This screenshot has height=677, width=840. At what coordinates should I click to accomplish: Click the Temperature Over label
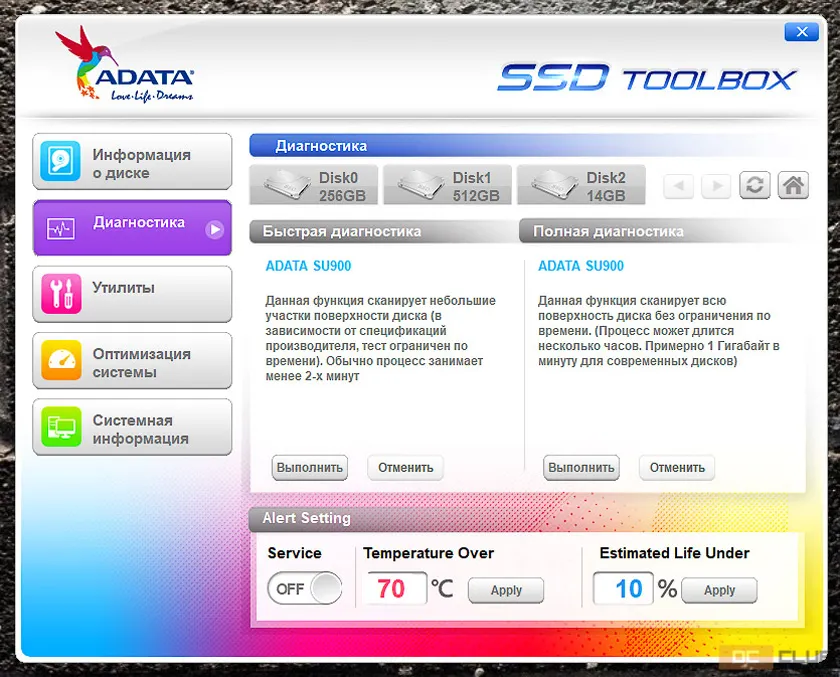point(429,553)
